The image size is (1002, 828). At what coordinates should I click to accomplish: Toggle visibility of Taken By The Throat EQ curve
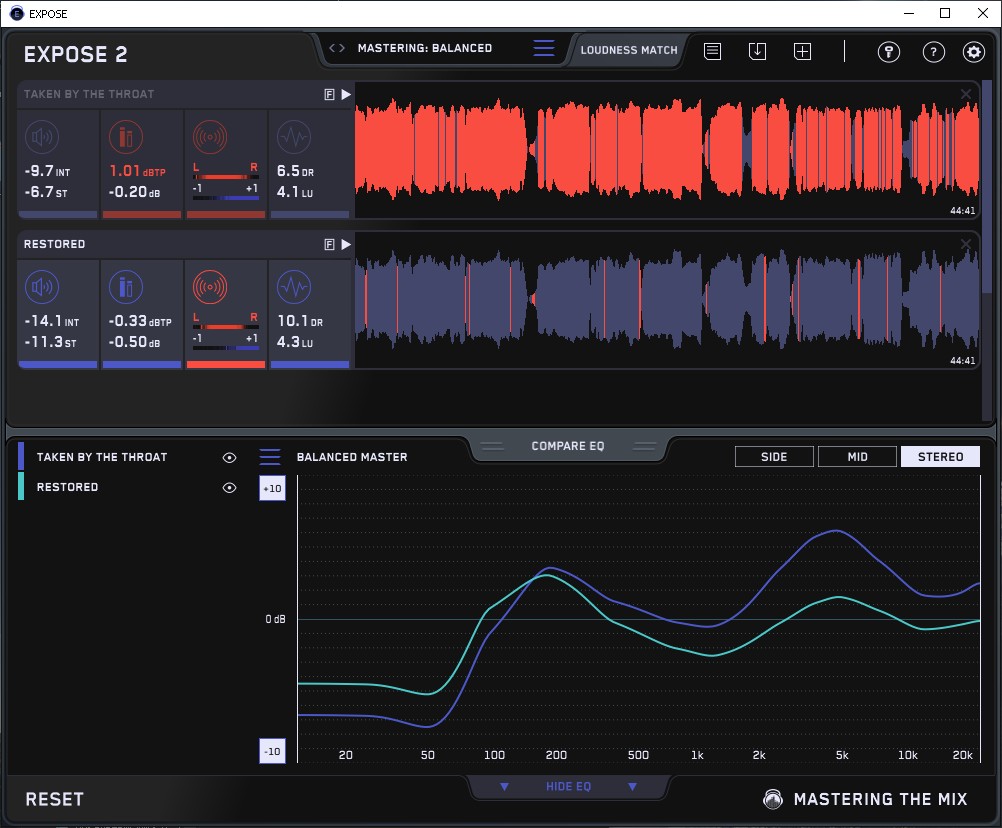230,457
